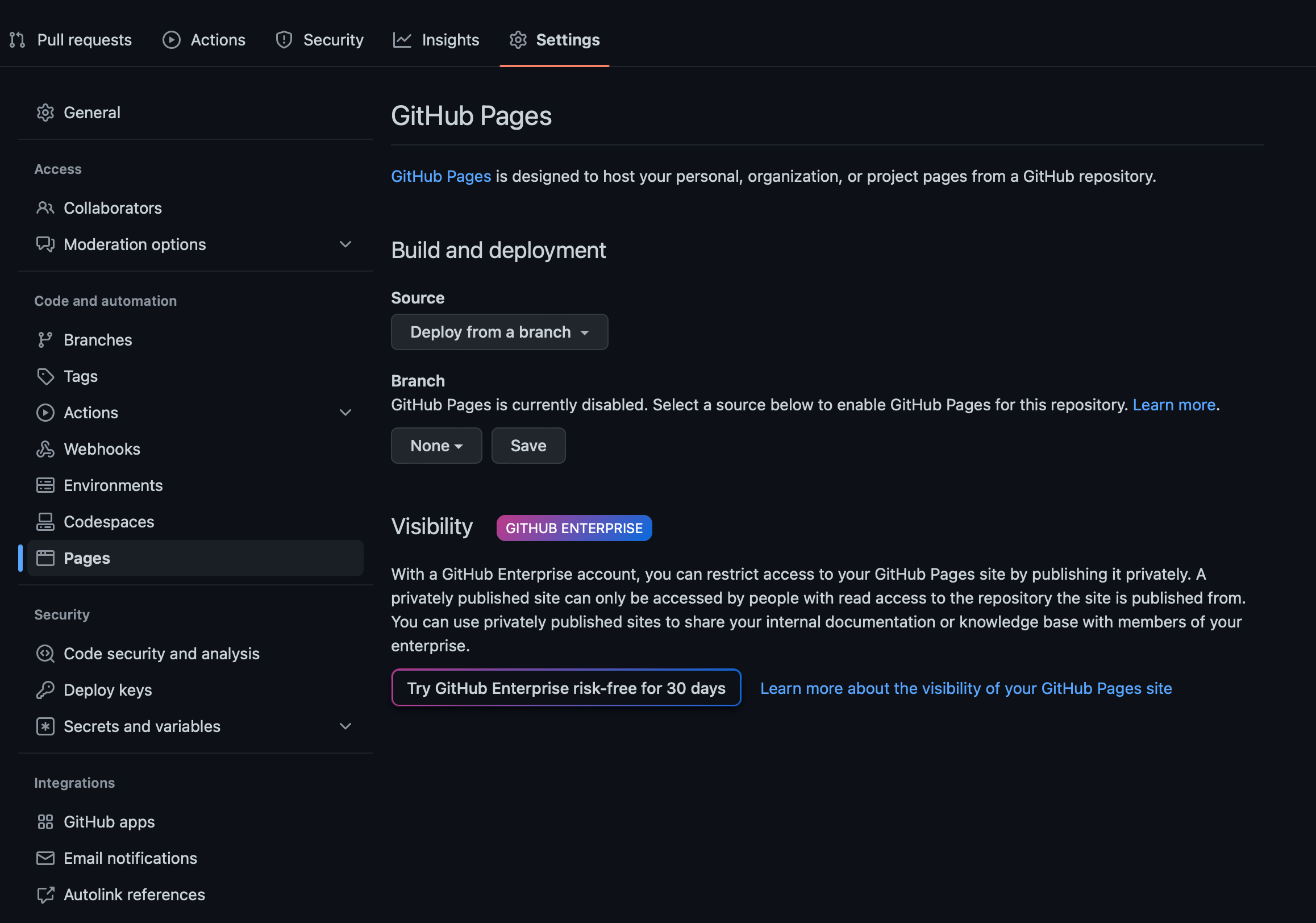Click Try GitHub Enterprise risk-free button
Screen dimensions: 1316x923
pos(567,687)
